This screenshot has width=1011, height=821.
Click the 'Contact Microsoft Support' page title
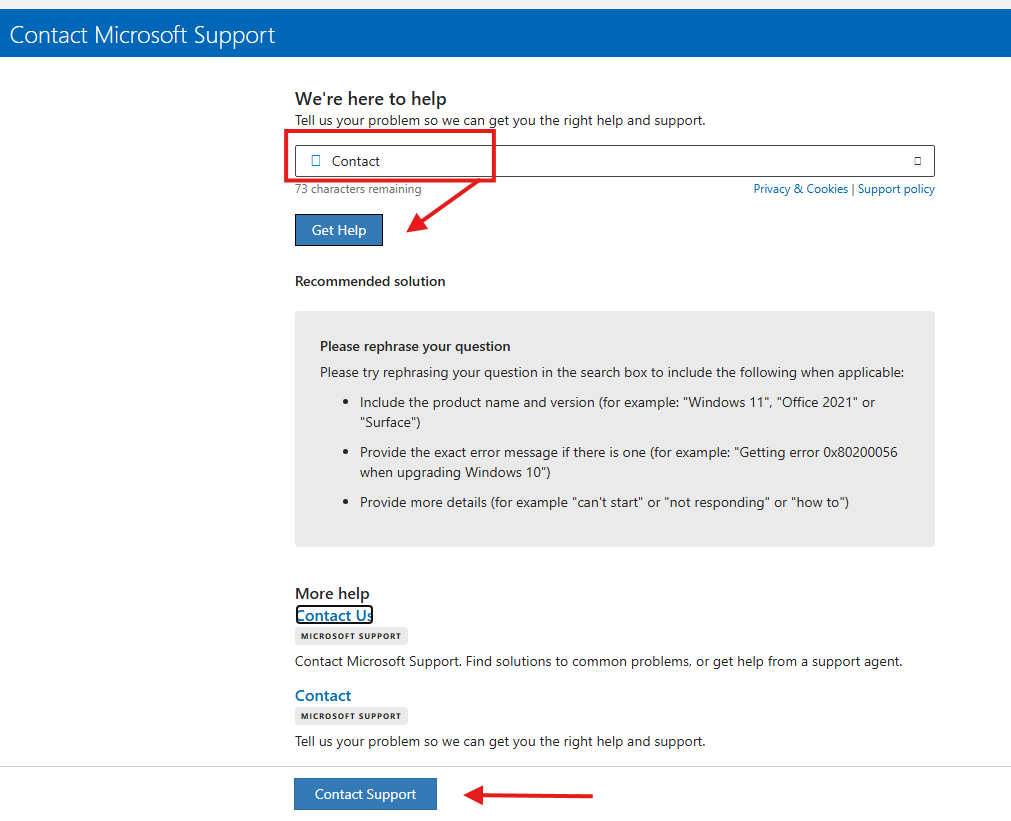pyautogui.click(x=142, y=35)
